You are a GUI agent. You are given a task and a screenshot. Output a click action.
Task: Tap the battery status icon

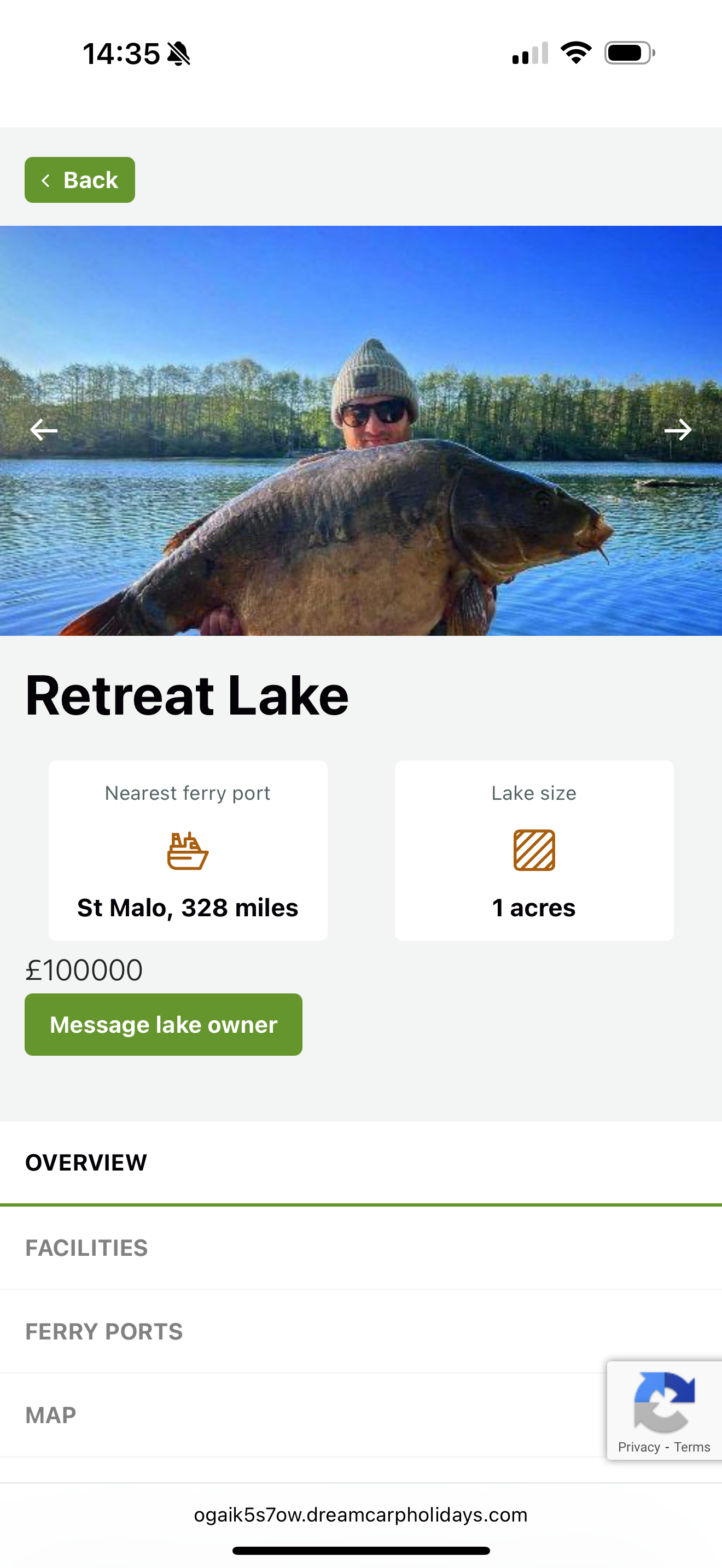pyautogui.click(x=629, y=53)
